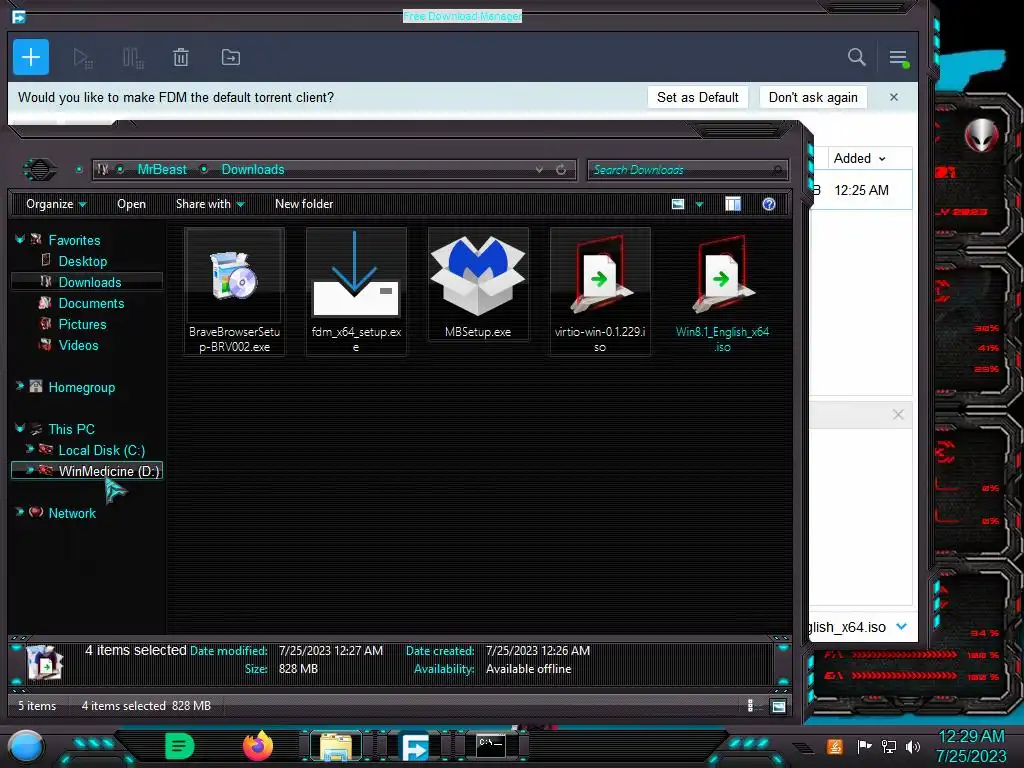Screen dimensions: 1024x768
Task: Click Command Prompt taskbar icon
Action: (x=490, y=745)
